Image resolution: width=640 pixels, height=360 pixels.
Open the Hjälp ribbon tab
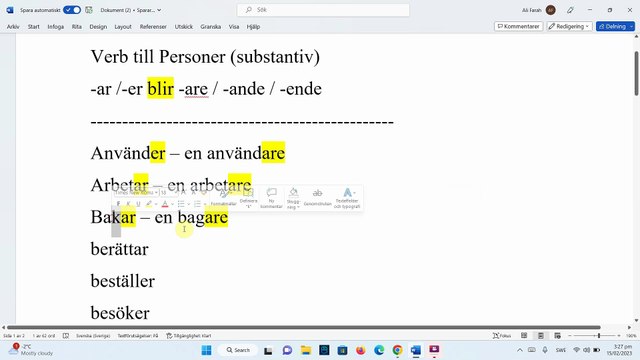[253, 27]
